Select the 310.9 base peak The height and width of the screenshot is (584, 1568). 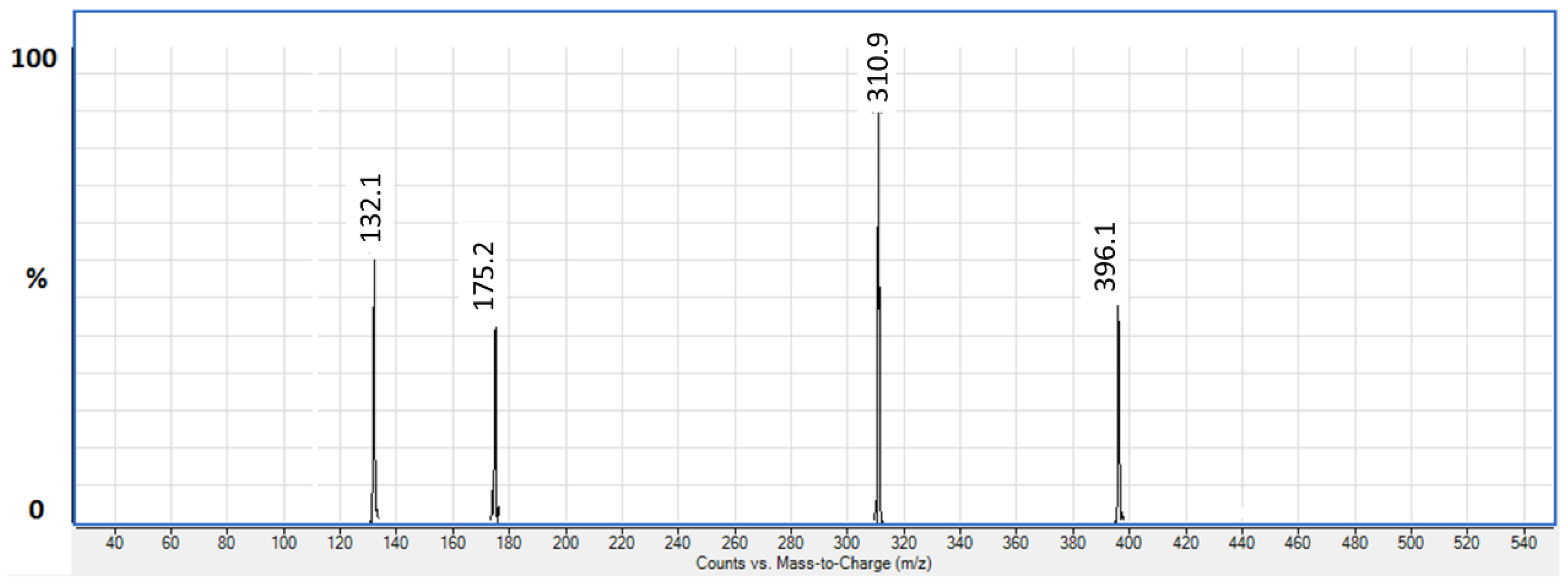pos(877,304)
